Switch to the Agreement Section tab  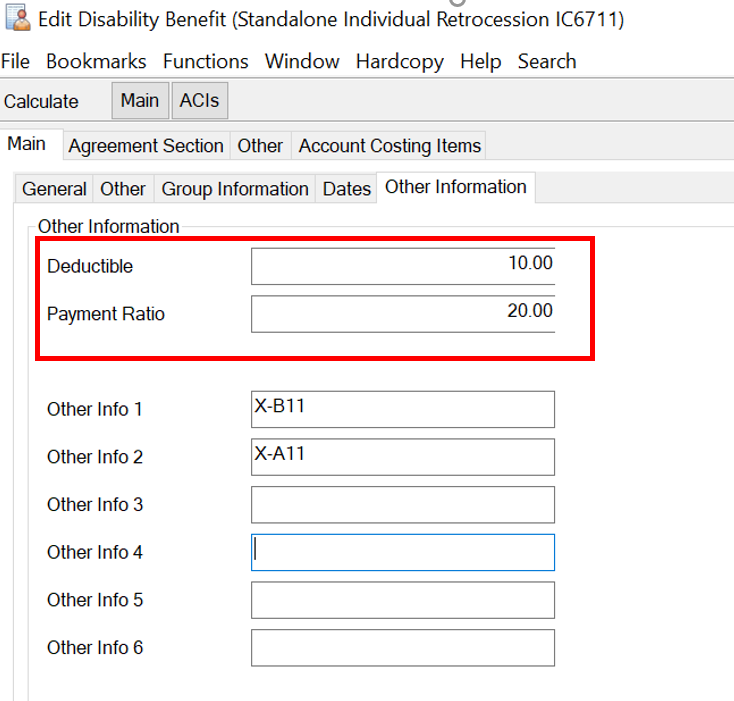[x=146, y=146]
